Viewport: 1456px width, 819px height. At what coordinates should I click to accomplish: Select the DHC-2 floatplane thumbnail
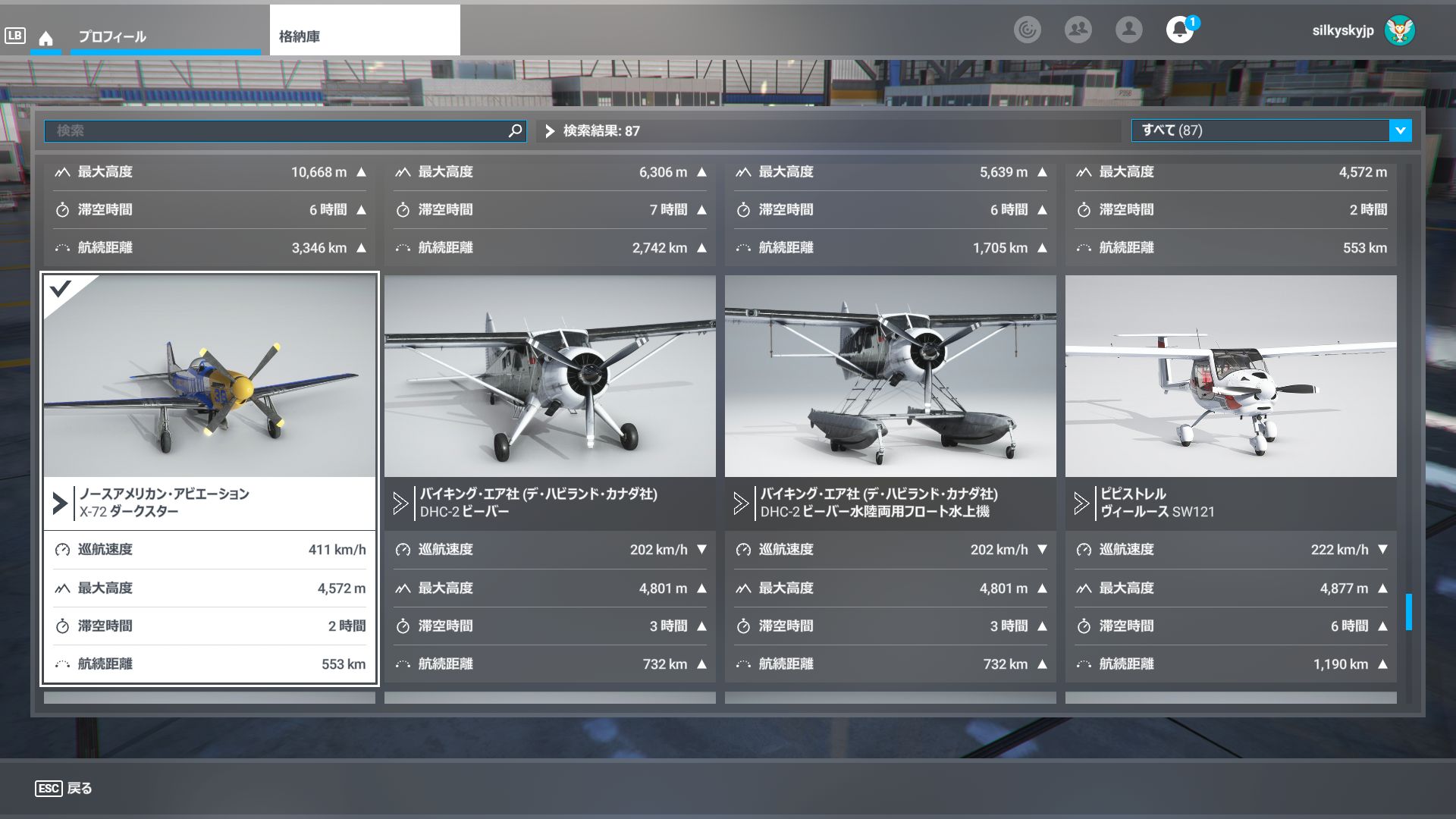click(x=890, y=376)
